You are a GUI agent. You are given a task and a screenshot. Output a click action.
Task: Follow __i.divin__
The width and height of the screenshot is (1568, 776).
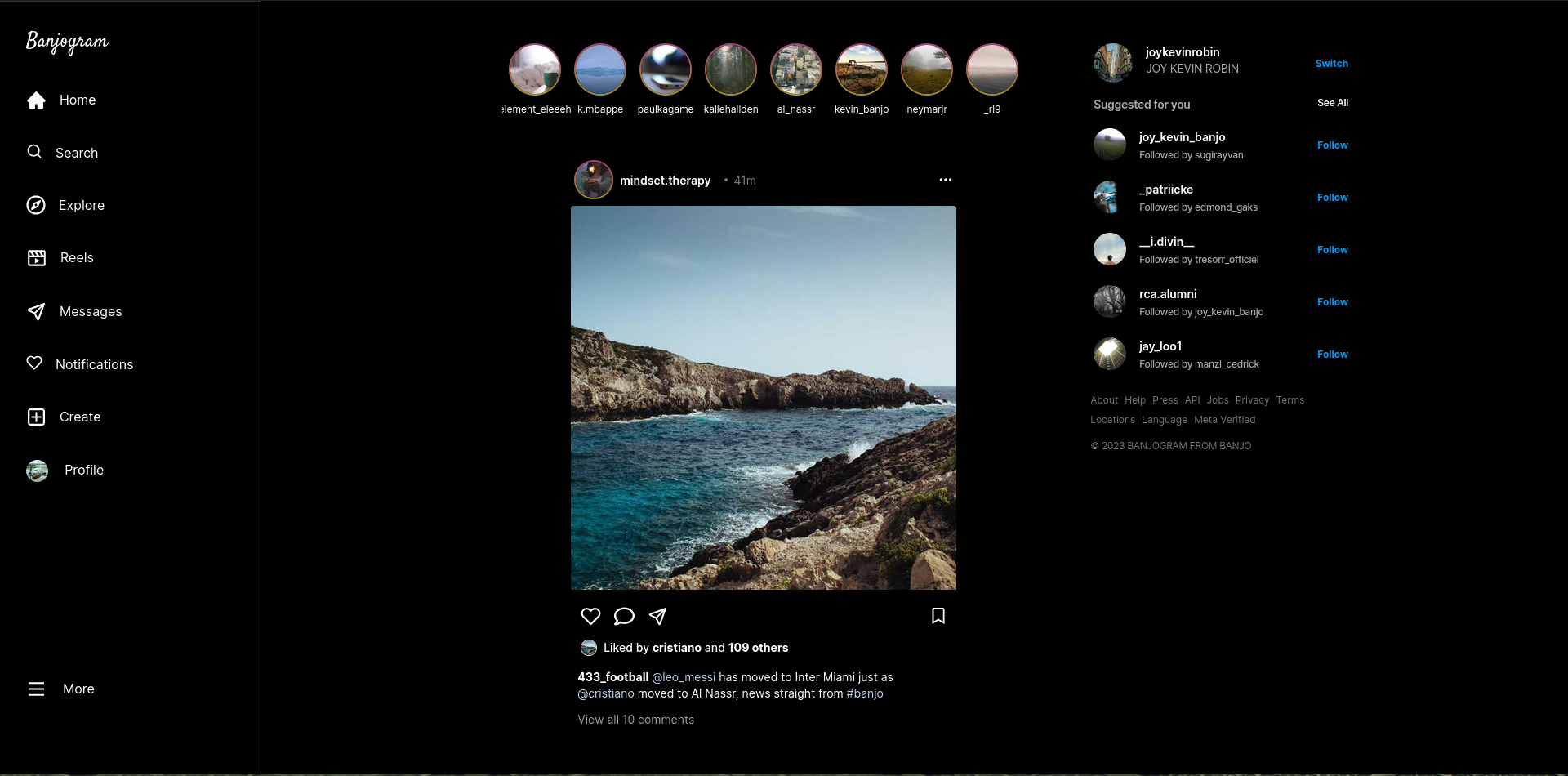click(1333, 250)
